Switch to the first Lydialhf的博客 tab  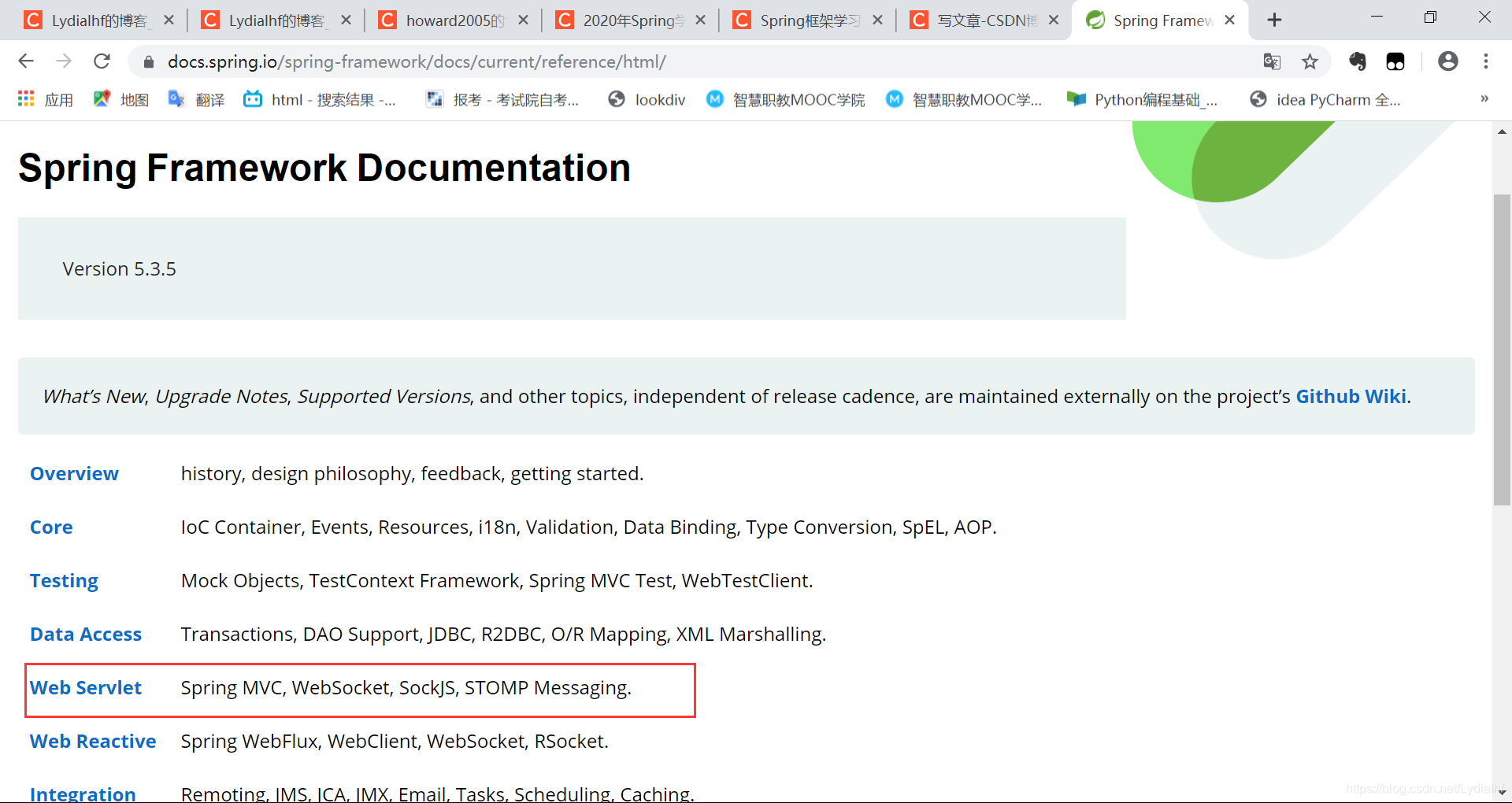click(98, 20)
